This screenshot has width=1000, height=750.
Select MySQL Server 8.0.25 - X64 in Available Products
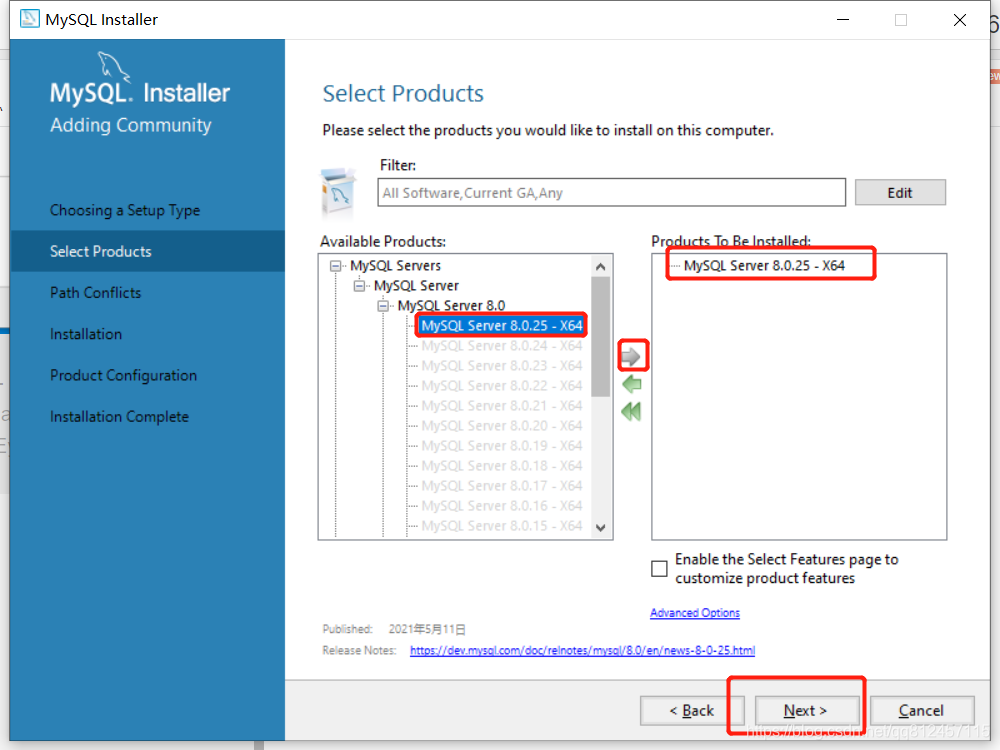(x=502, y=325)
